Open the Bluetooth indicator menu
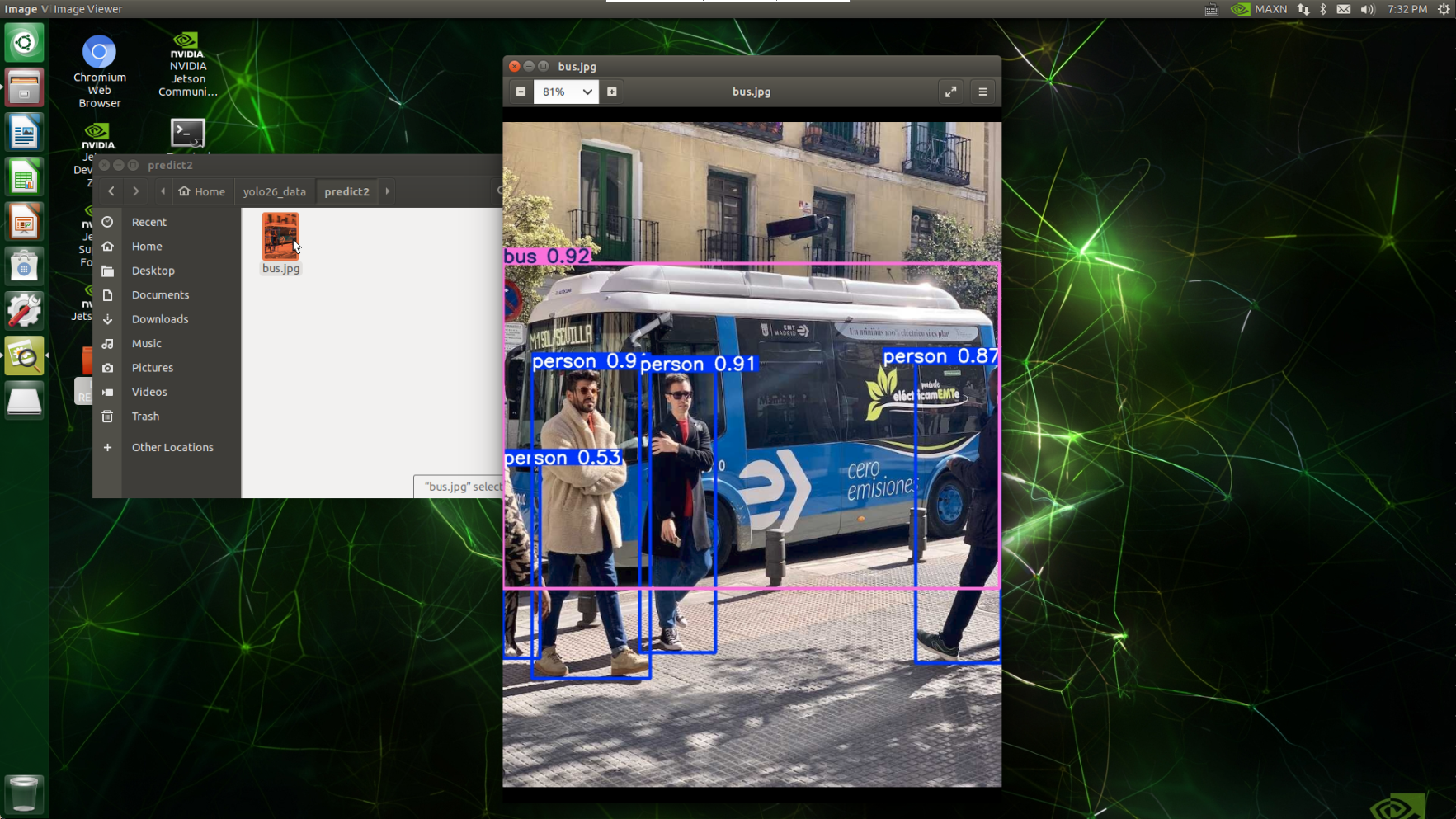Image resolution: width=1456 pixels, height=819 pixels. (1323, 9)
